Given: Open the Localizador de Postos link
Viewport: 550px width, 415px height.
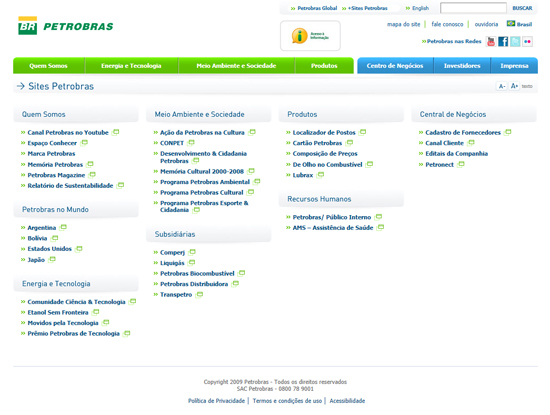Looking at the screenshot, I should [324, 133].
